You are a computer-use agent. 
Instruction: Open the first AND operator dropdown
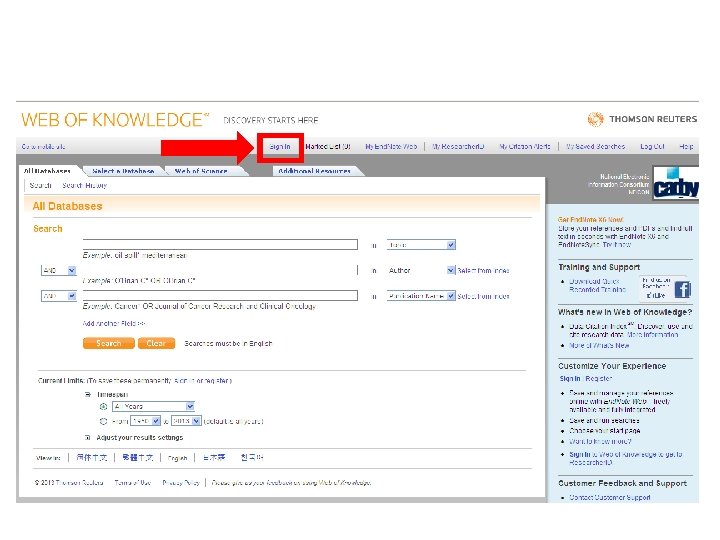click(59, 270)
